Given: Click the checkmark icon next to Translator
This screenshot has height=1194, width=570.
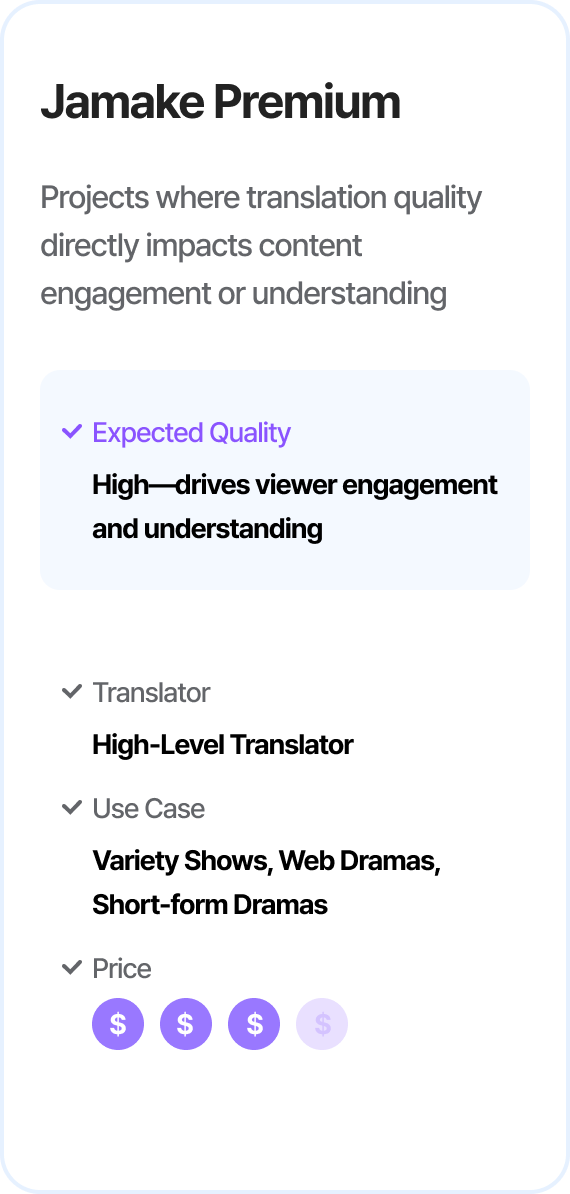Looking at the screenshot, I should point(72,692).
